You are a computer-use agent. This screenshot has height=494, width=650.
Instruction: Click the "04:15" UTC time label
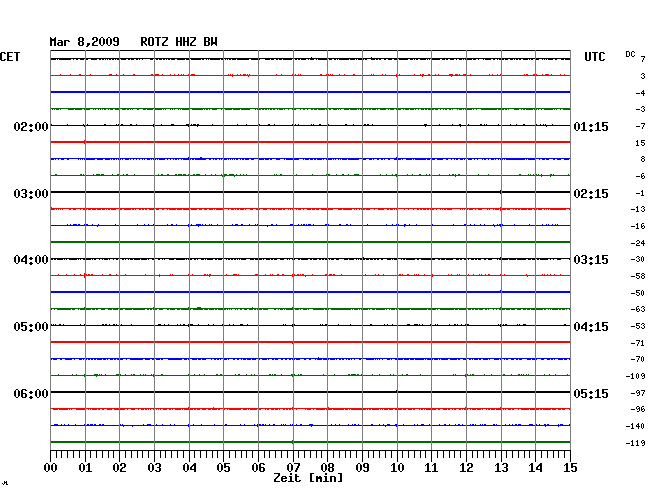pos(591,327)
